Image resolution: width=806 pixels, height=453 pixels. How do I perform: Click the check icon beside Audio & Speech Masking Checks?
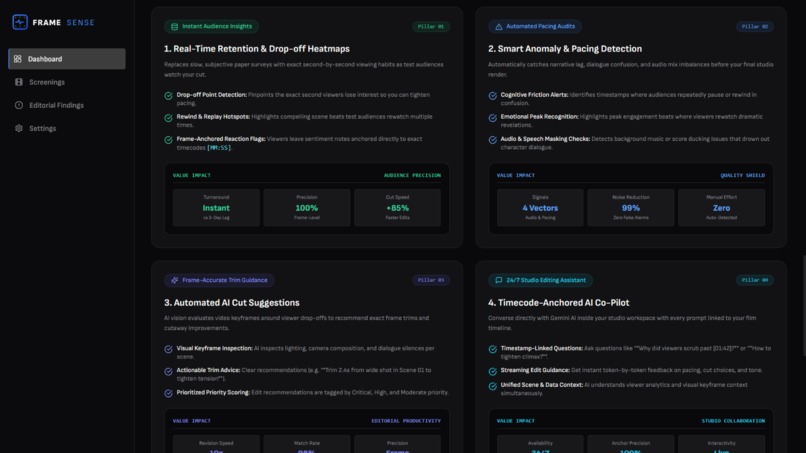coord(492,140)
